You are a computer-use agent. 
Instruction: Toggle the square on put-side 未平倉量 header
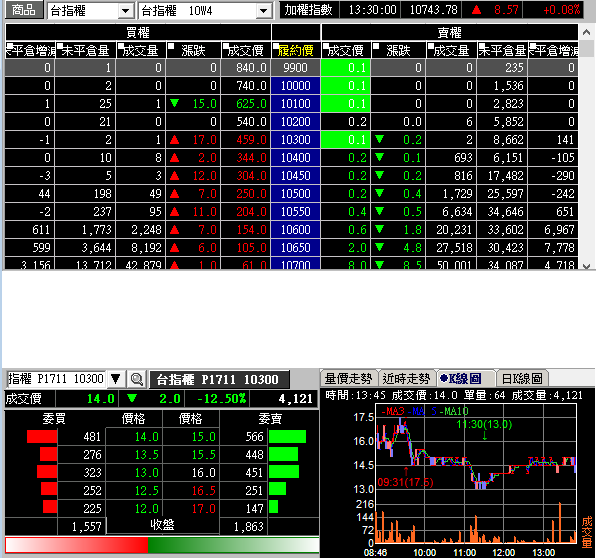tap(481, 46)
